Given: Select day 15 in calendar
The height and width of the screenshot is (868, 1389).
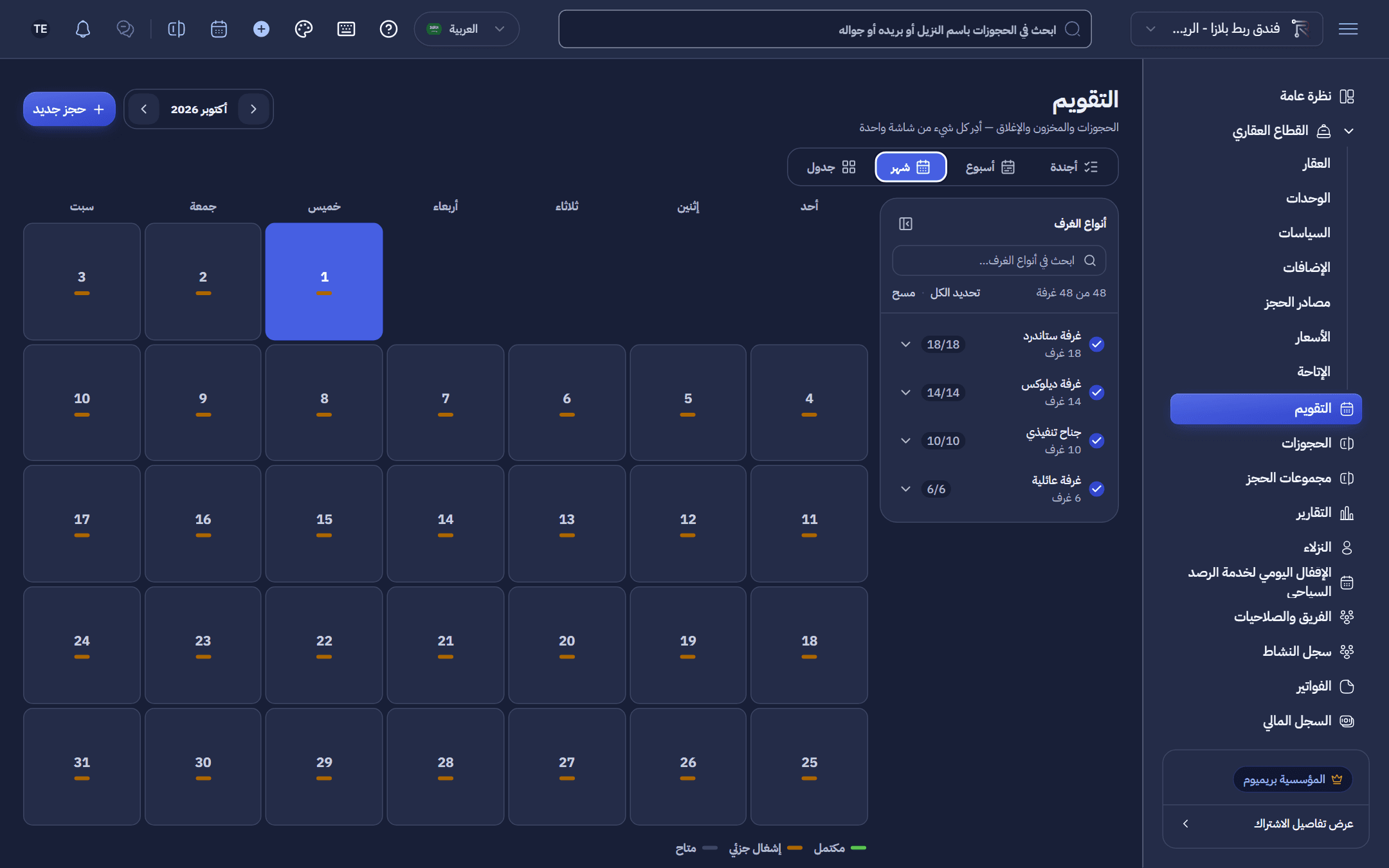Looking at the screenshot, I should [324, 523].
